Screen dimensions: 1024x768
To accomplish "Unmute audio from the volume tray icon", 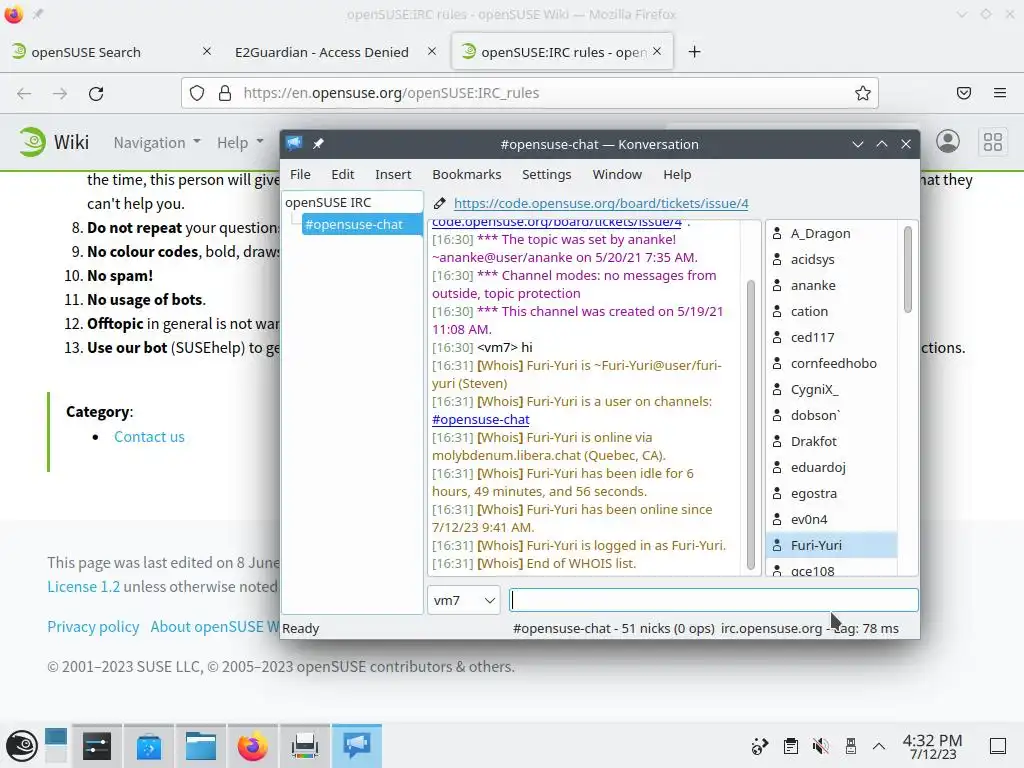I will point(820,746).
